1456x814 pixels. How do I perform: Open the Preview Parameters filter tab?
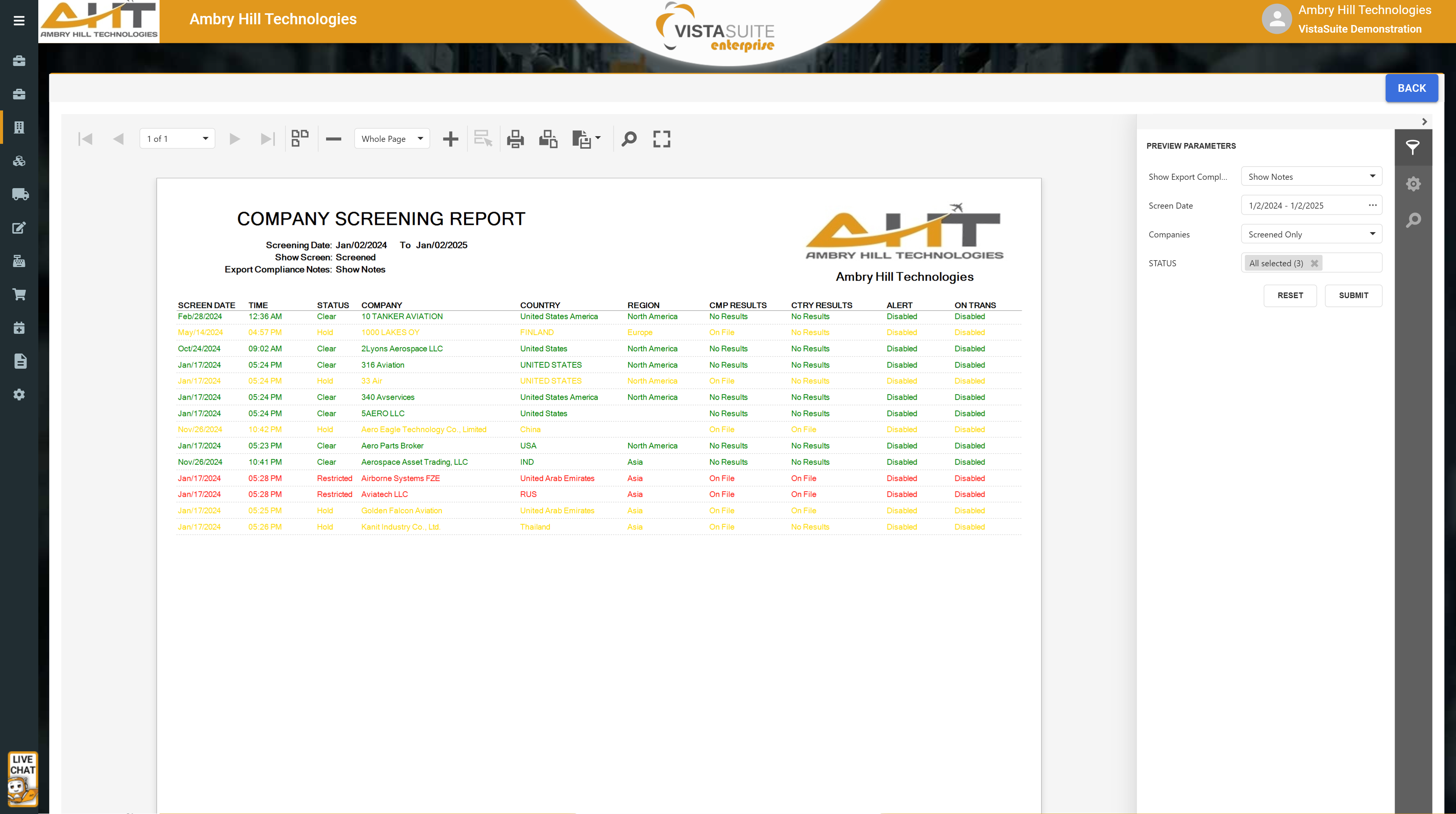tap(1412, 148)
